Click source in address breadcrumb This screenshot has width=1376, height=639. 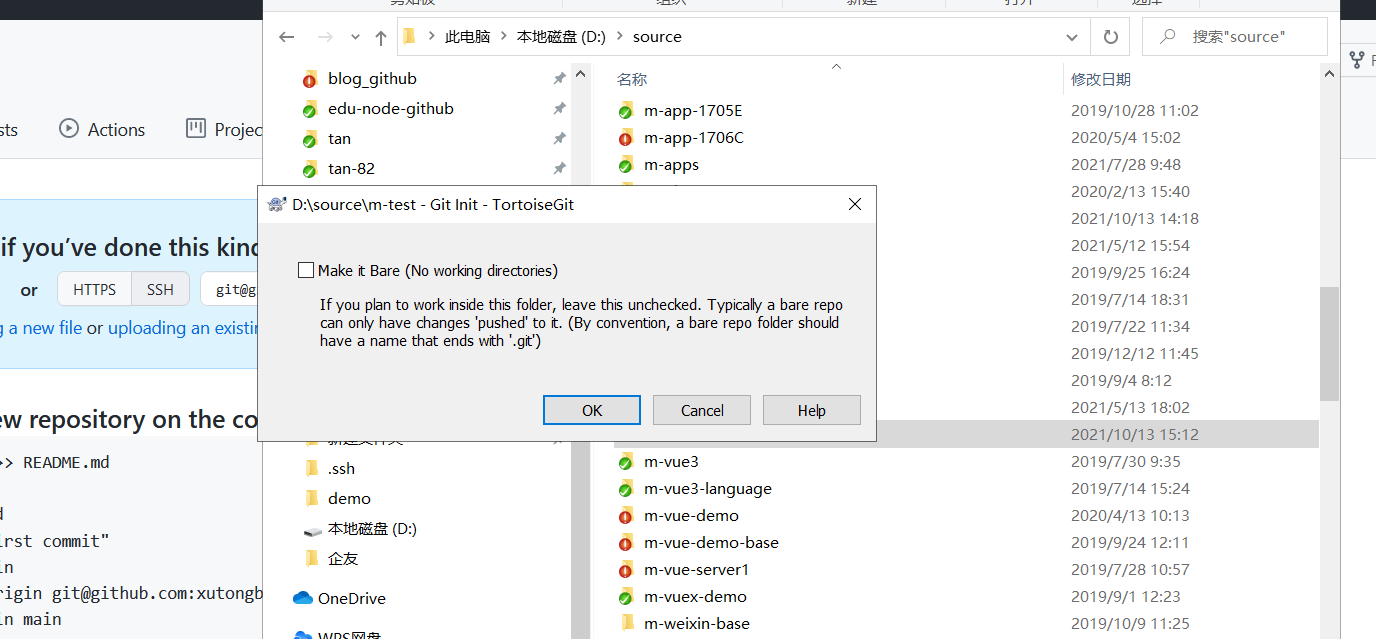point(657,37)
